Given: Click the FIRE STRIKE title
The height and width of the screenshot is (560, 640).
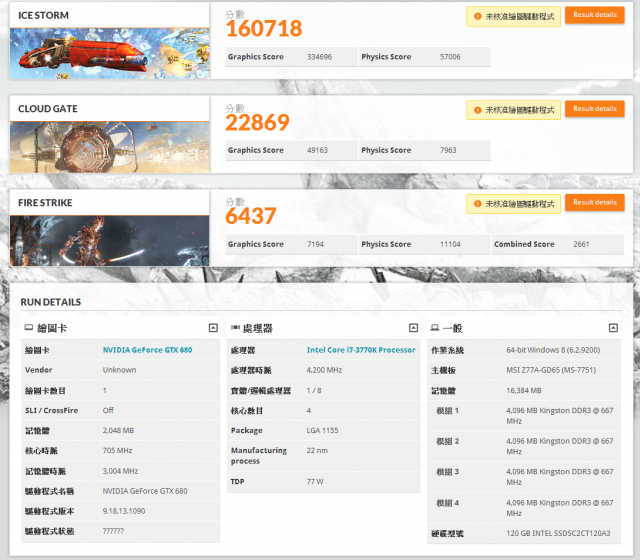Looking at the screenshot, I should point(45,203).
